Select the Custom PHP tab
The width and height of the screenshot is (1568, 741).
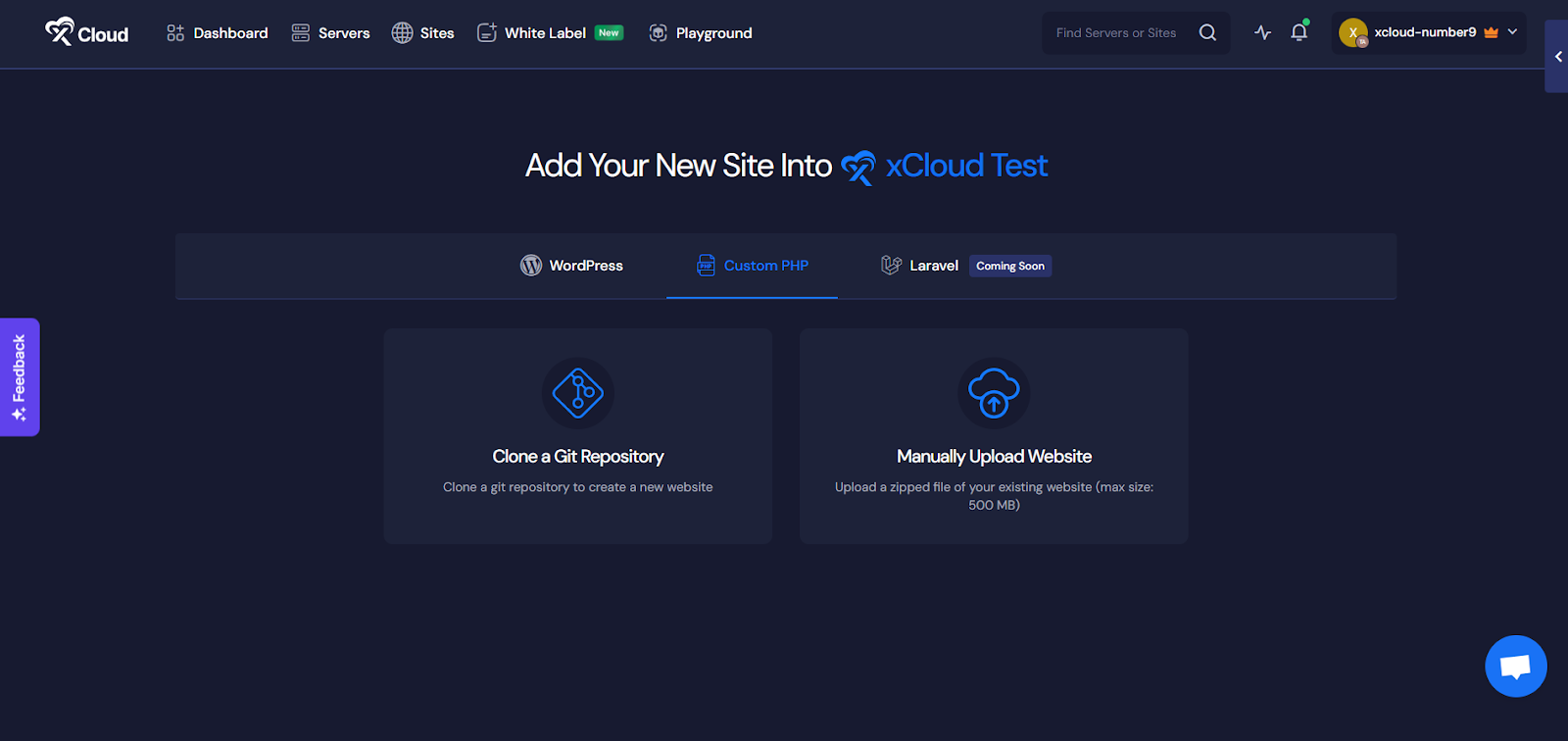point(752,266)
